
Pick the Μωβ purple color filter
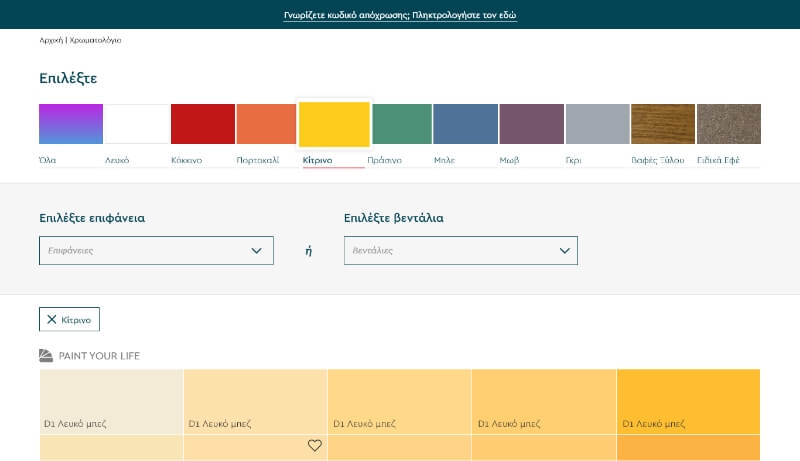point(531,124)
